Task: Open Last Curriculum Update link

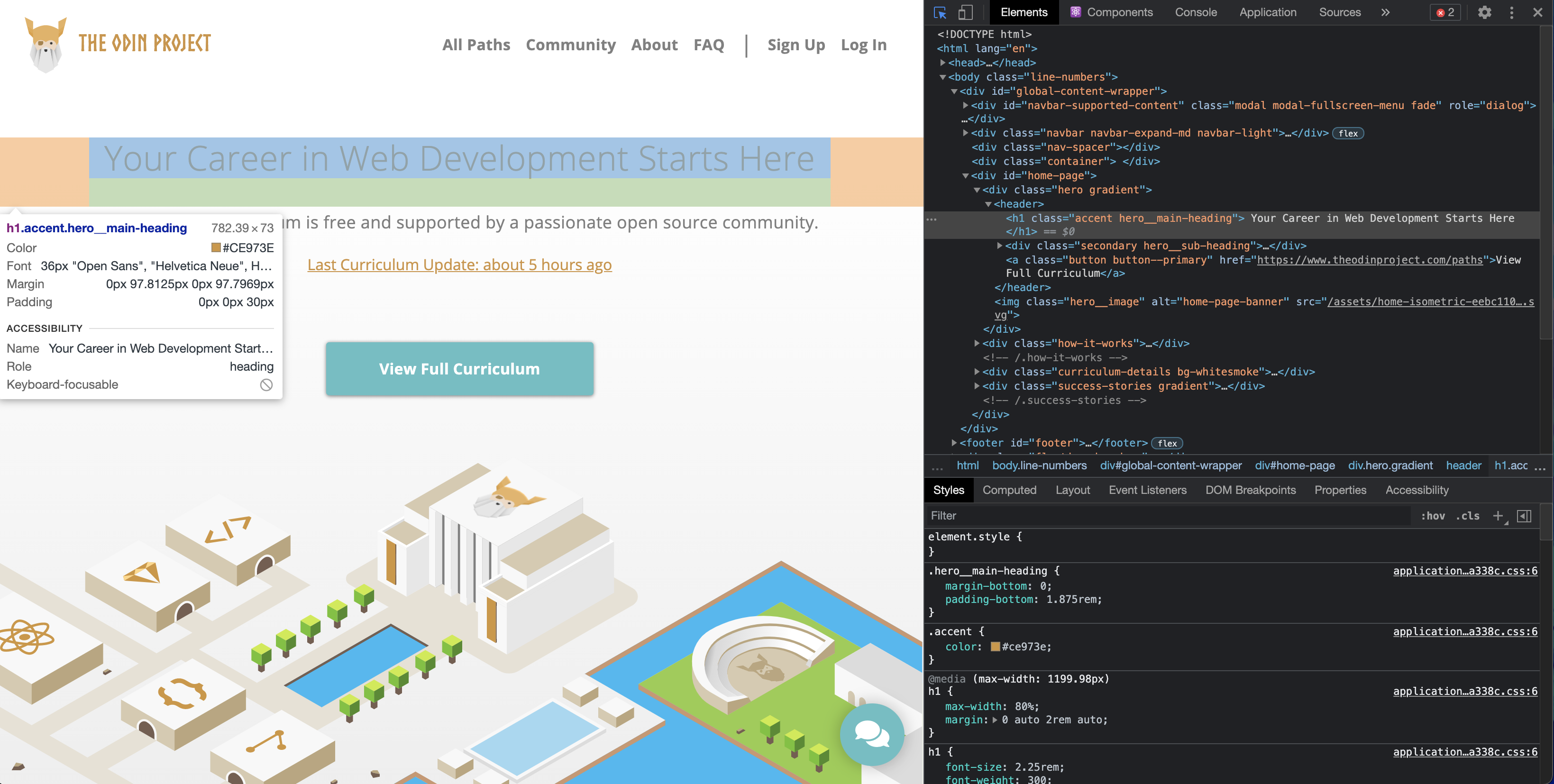Action: (459, 265)
